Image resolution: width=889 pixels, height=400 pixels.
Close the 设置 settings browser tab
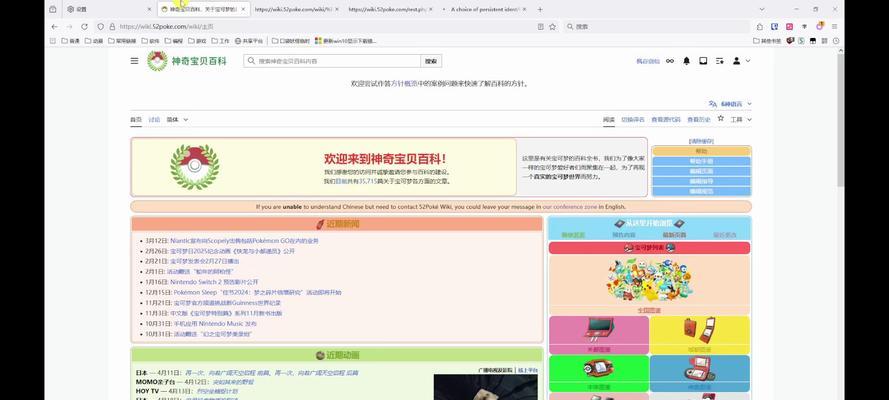(x=149, y=10)
